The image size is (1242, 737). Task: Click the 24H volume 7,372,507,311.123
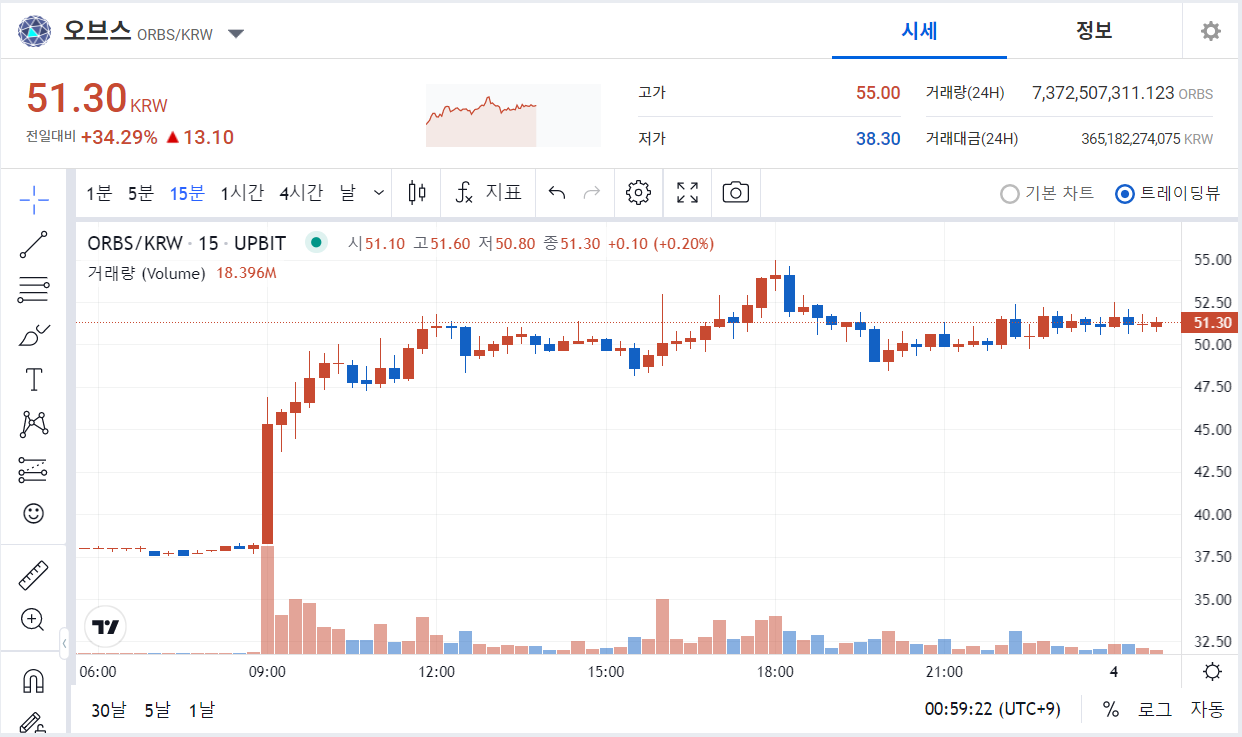[x=1103, y=93]
